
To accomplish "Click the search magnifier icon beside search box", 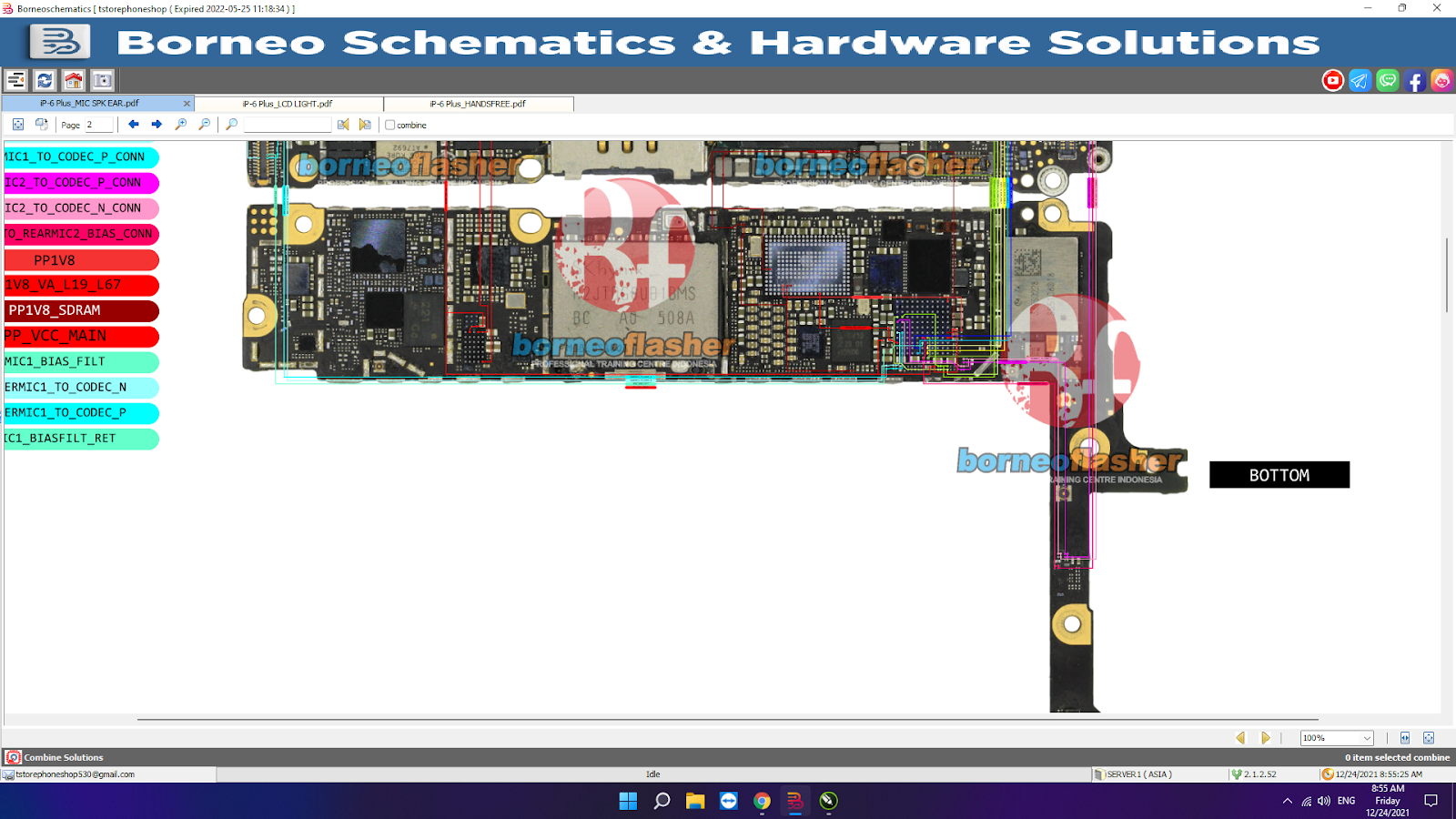I will [232, 125].
